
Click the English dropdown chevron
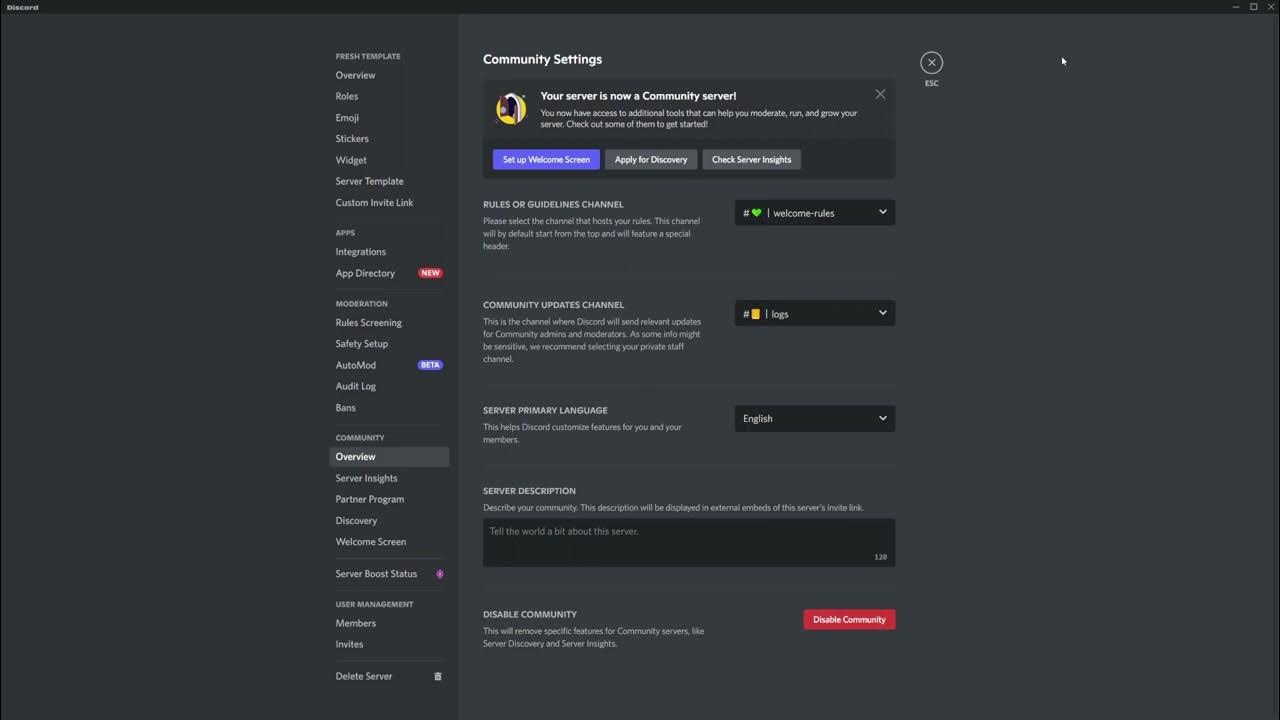882,418
